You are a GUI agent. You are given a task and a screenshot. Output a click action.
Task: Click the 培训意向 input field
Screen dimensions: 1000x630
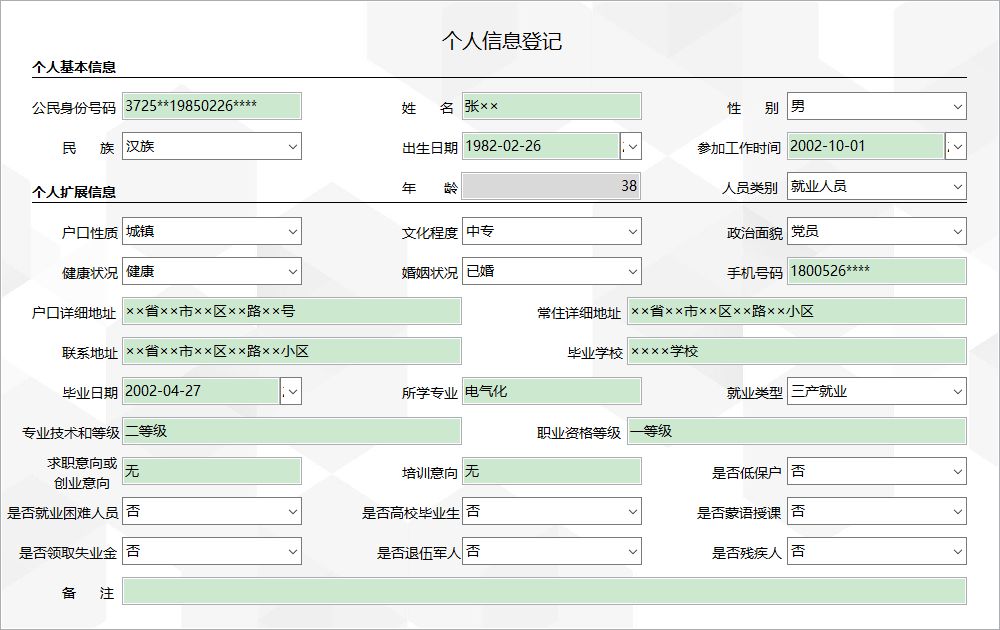point(552,471)
